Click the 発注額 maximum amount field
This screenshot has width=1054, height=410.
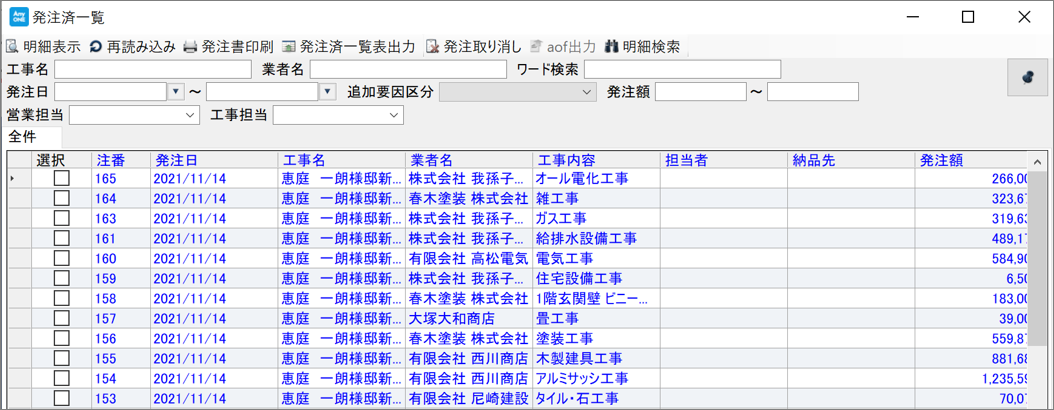click(x=813, y=91)
